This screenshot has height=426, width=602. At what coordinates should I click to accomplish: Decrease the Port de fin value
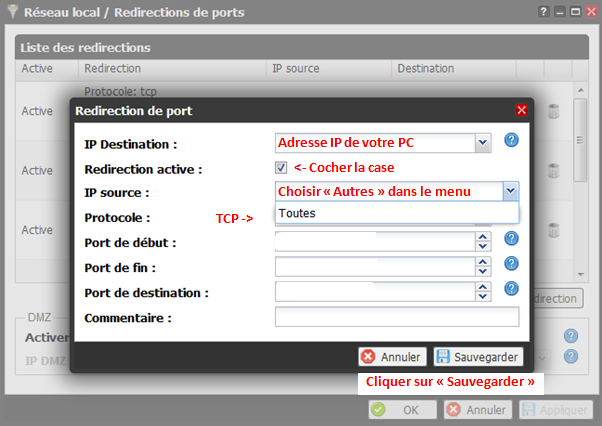click(x=482, y=271)
